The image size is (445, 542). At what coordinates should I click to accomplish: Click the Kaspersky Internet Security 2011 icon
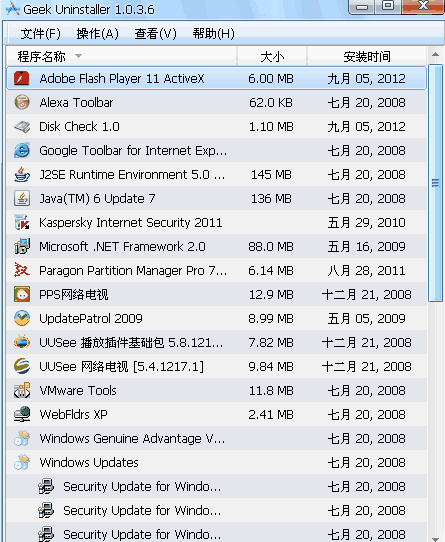[x=22, y=222]
